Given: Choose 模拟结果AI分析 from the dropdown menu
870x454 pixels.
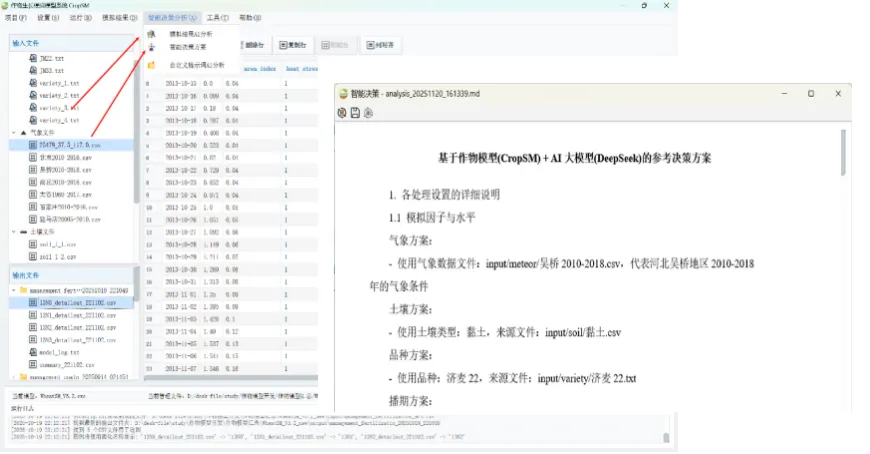Looking at the screenshot, I should [x=191, y=34].
